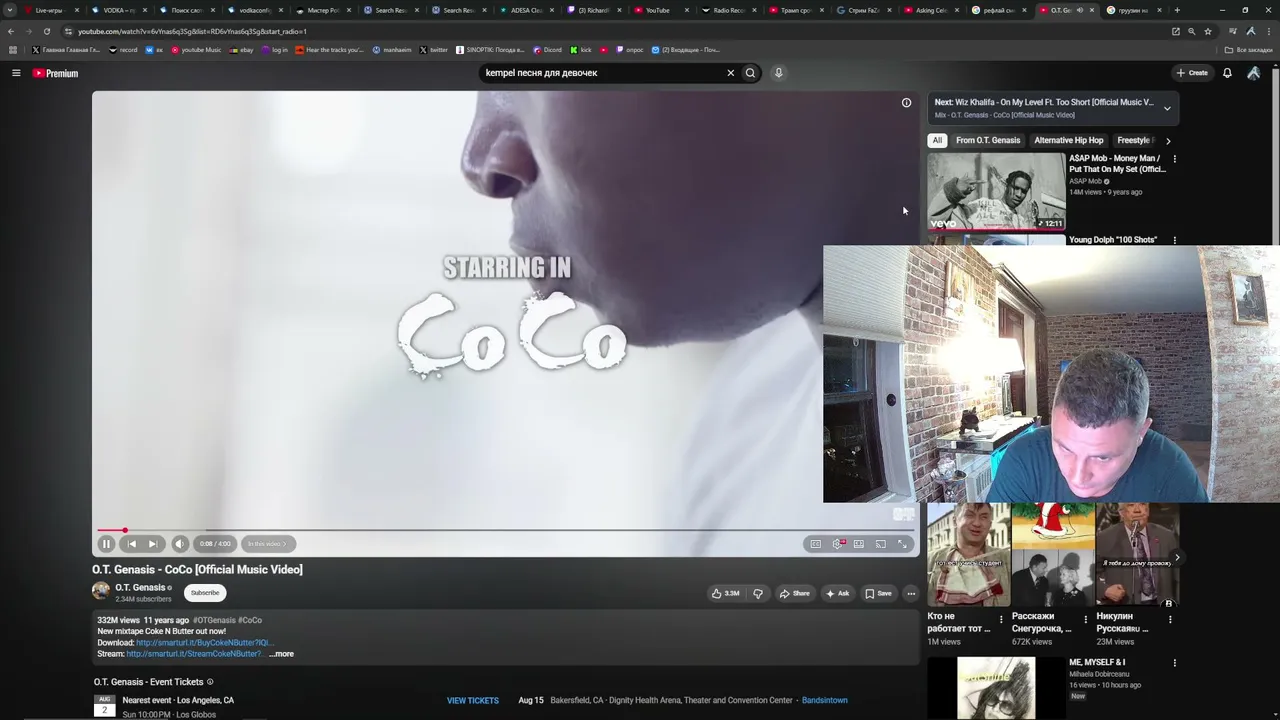Dislike the CoCo video
The width and height of the screenshot is (1280, 720).
[x=758, y=593]
